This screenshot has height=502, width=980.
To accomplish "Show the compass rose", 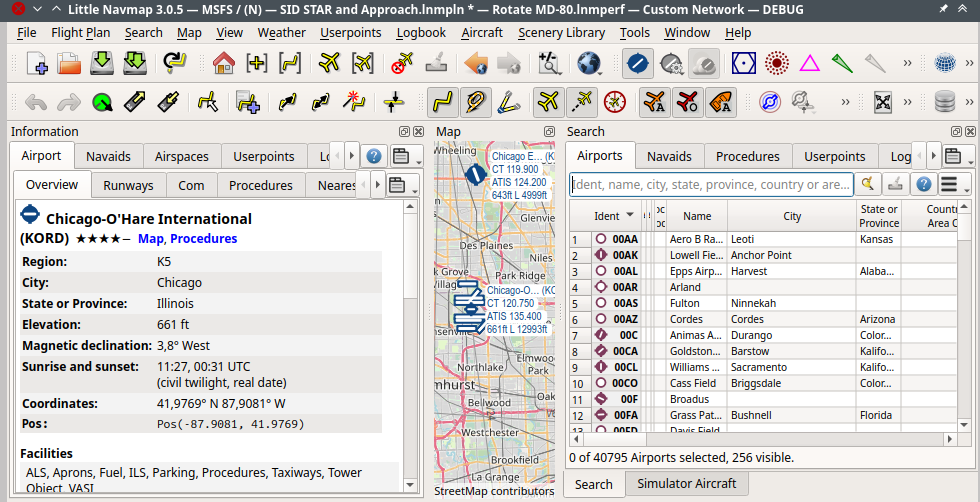I will pyautogui.click(x=615, y=102).
